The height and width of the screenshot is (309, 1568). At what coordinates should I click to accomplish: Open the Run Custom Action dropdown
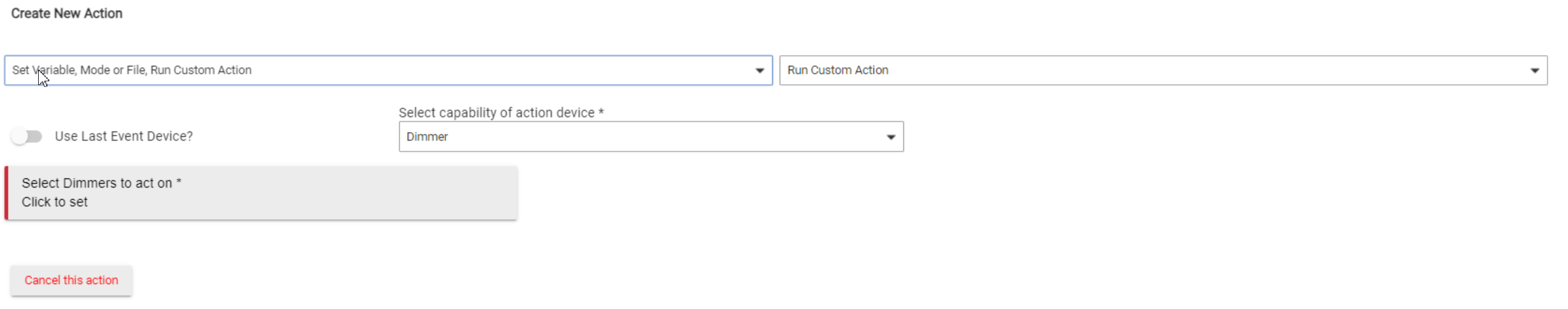[x=1163, y=70]
